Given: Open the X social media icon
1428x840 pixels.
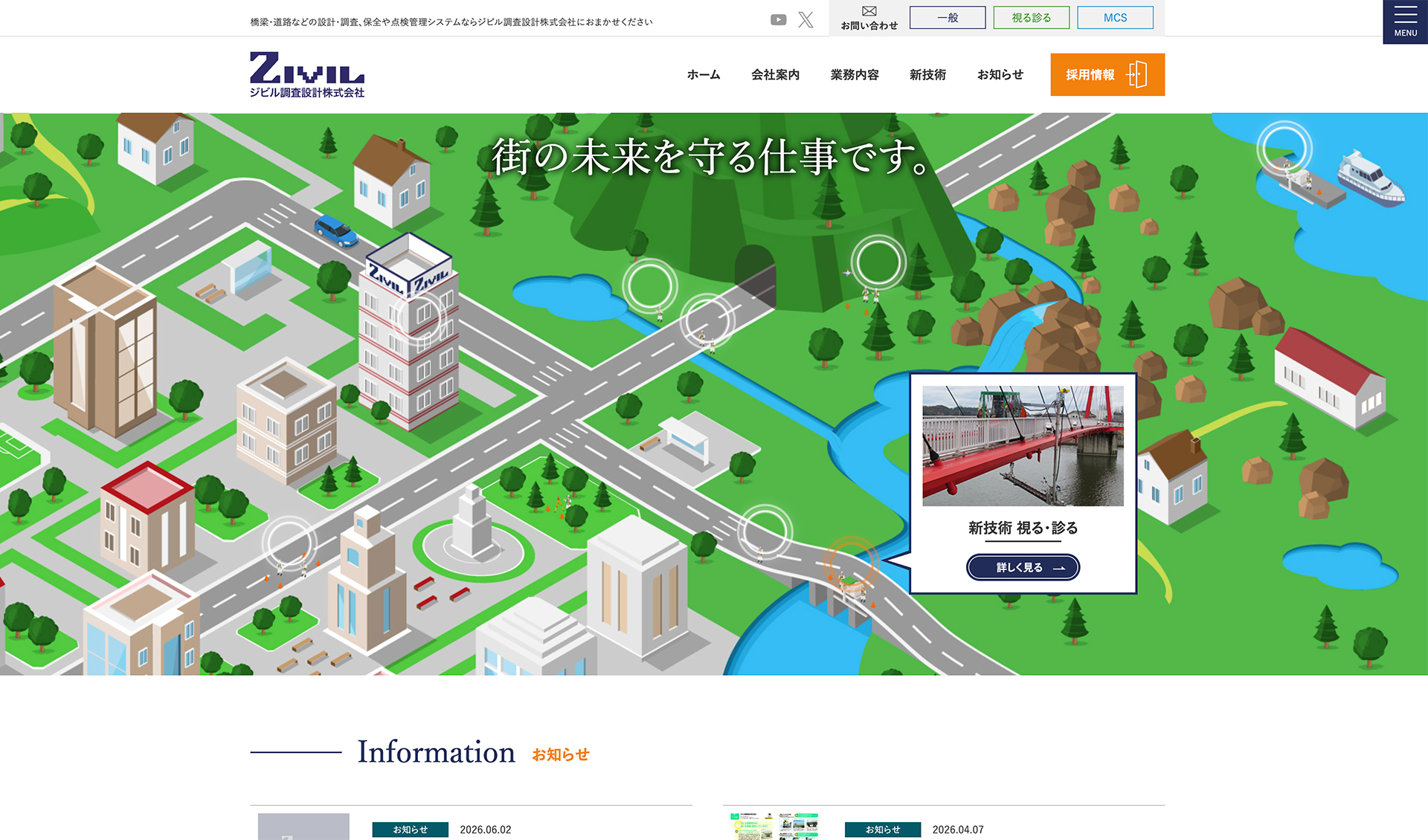Looking at the screenshot, I should tap(806, 20).
